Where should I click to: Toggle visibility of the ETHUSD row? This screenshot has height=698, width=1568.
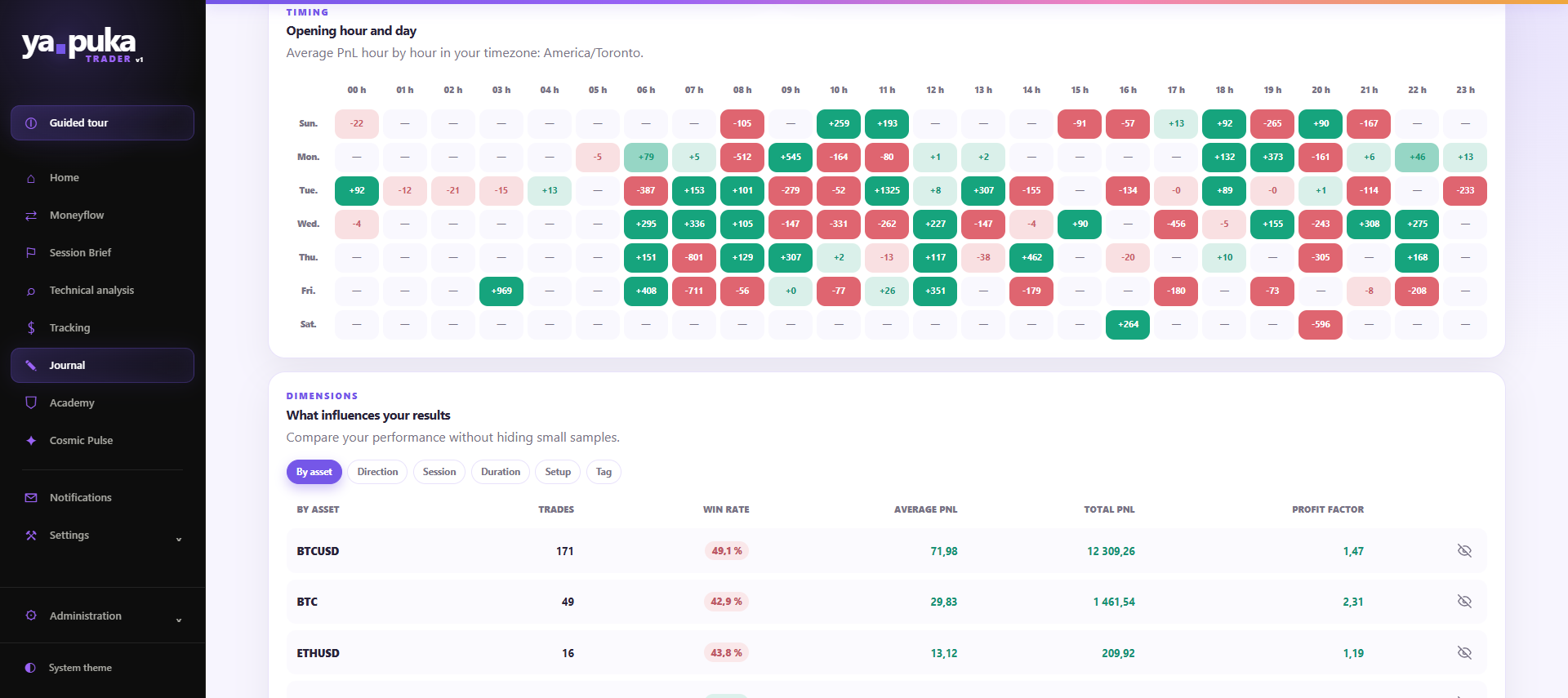coord(1464,653)
